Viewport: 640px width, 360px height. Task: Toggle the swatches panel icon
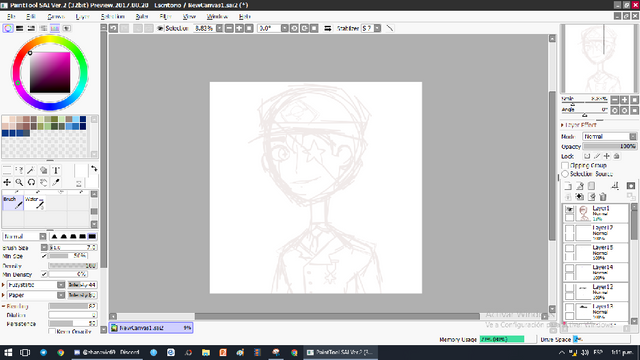pyautogui.click(x=55, y=28)
